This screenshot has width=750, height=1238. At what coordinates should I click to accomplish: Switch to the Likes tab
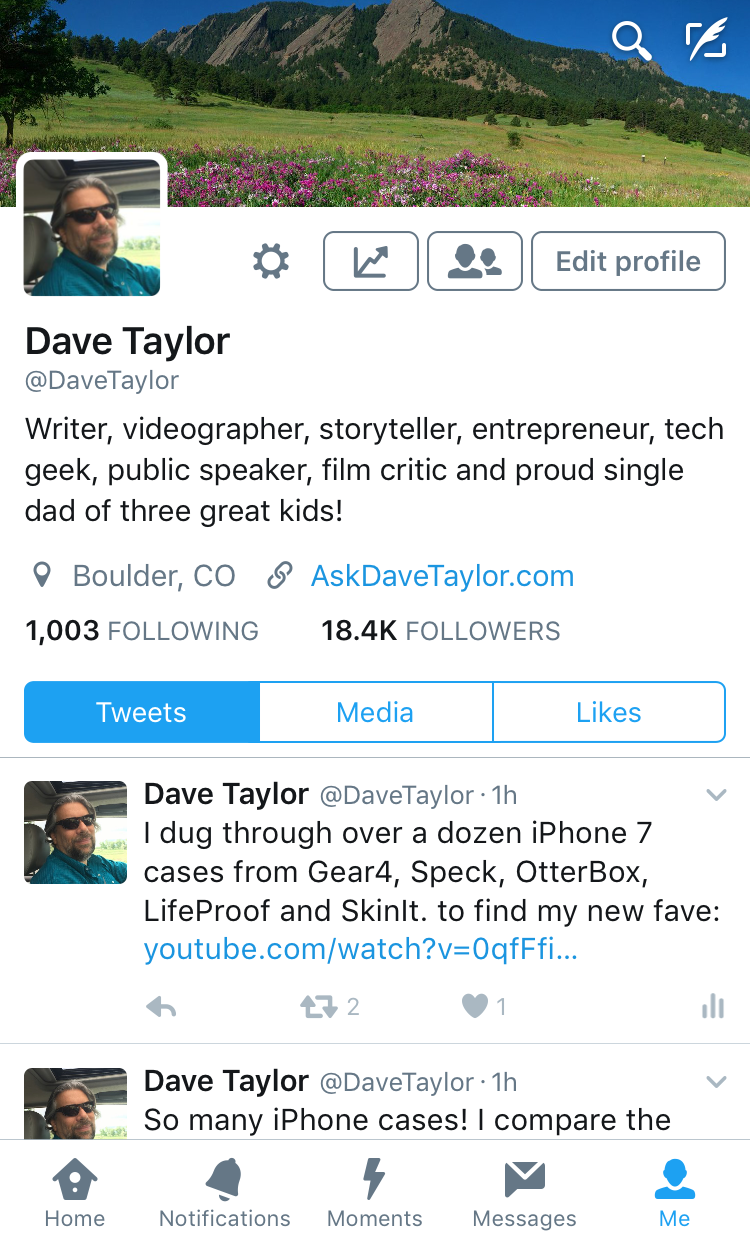click(x=609, y=712)
